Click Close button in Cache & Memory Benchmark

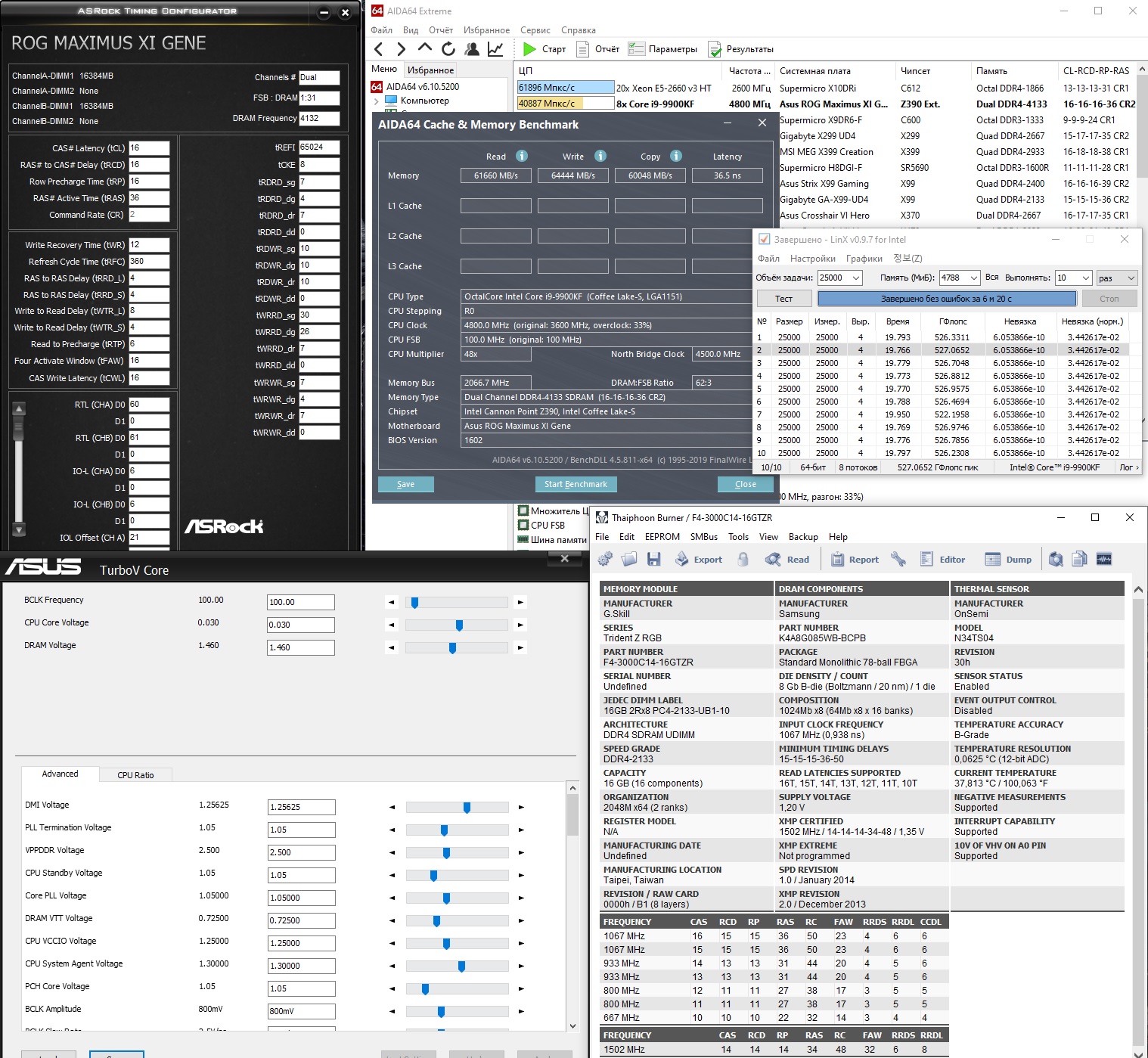tap(745, 484)
